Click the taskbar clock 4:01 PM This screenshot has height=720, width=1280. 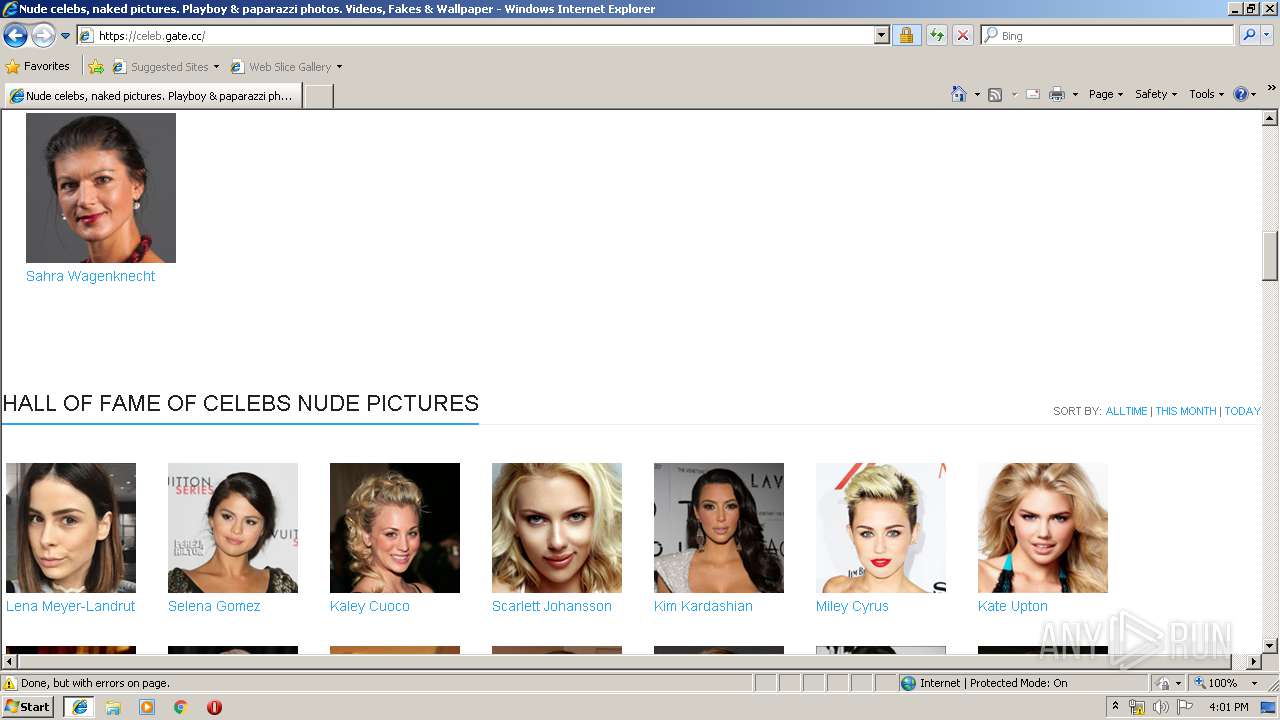[x=1229, y=707]
